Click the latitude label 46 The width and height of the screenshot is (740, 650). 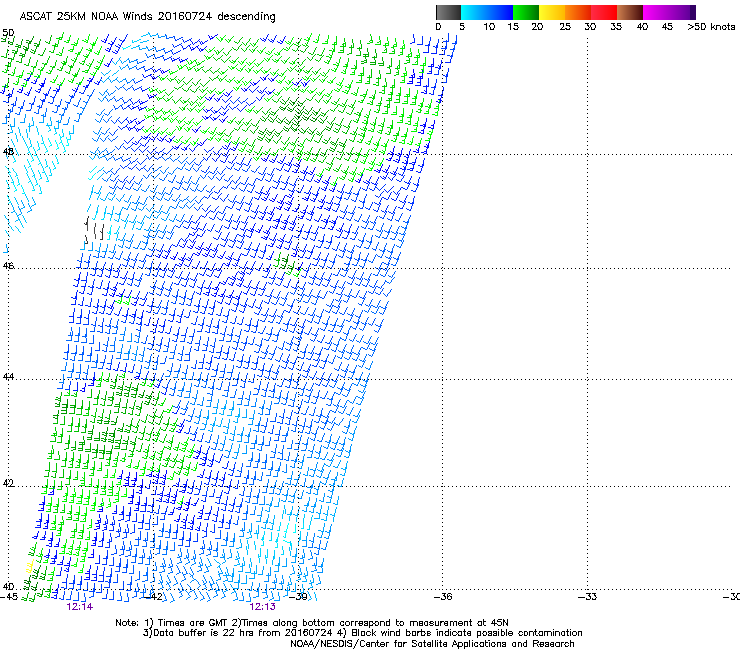tap(8, 266)
